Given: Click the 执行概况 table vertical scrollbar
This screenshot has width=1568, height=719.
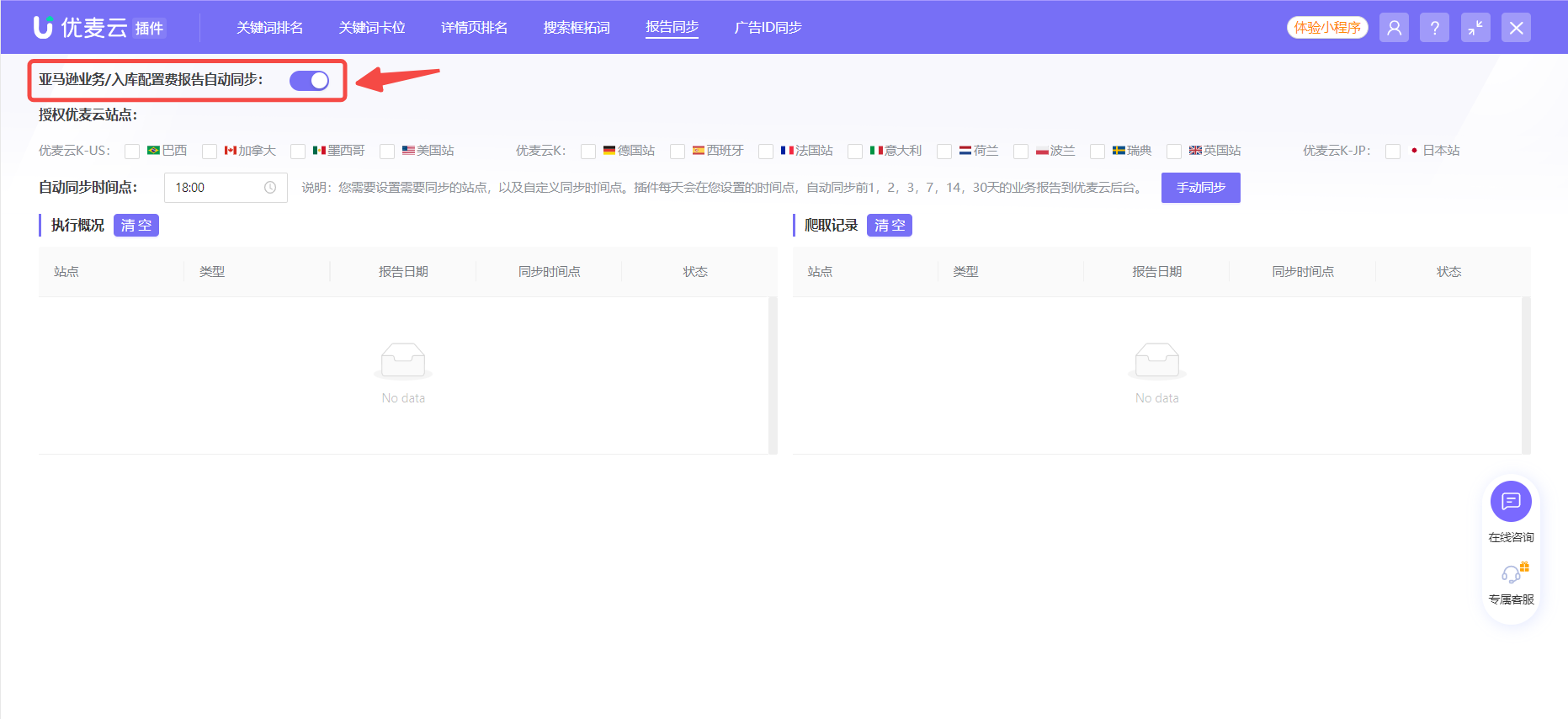Looking at the screenshot, I should coord(773,375).
